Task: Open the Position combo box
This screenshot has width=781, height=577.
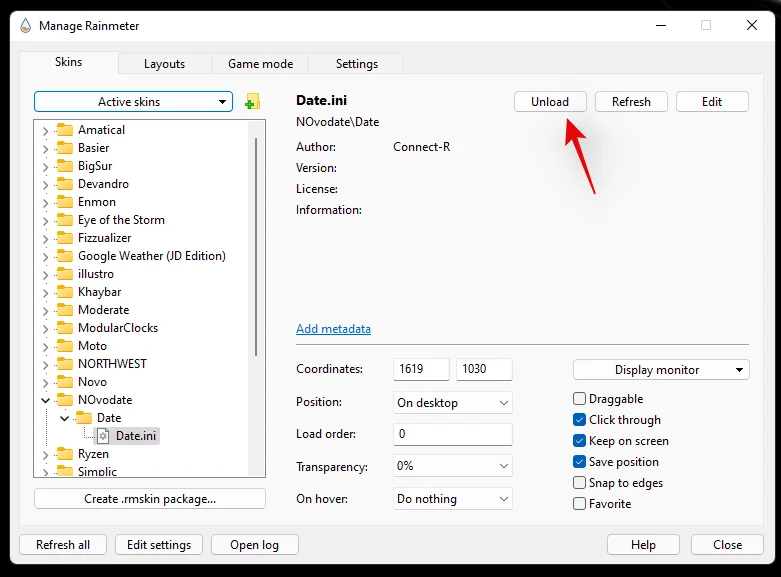Action: 453,403
